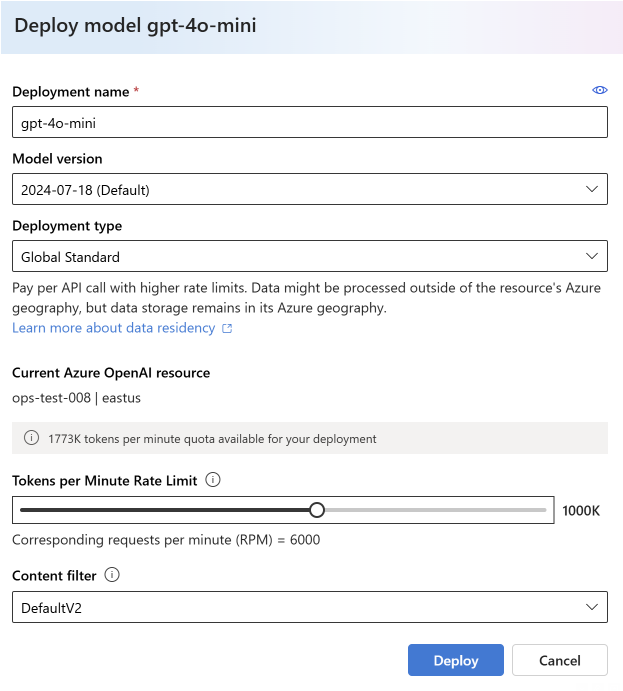Cancel the deployment dialog
623x691 pixels.
coord(559,660)
